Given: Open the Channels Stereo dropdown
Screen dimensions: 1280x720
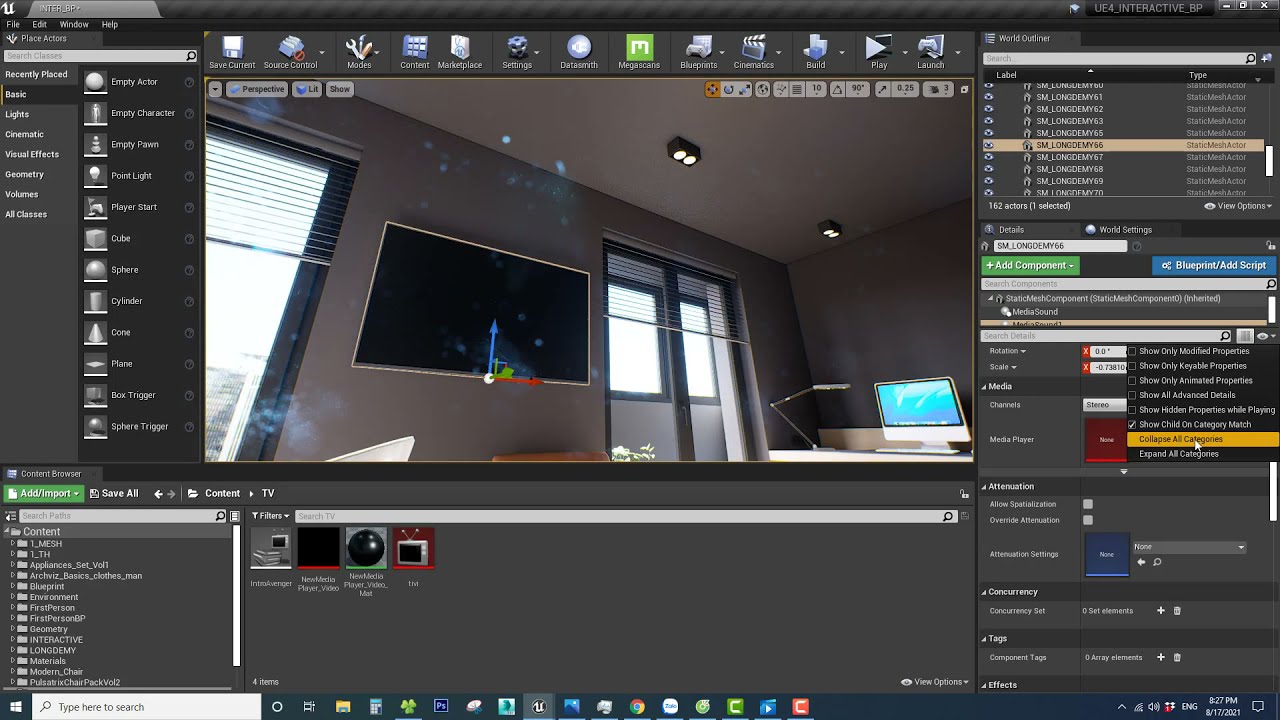Looking at the screenshot, I should tap(1105, 405).
